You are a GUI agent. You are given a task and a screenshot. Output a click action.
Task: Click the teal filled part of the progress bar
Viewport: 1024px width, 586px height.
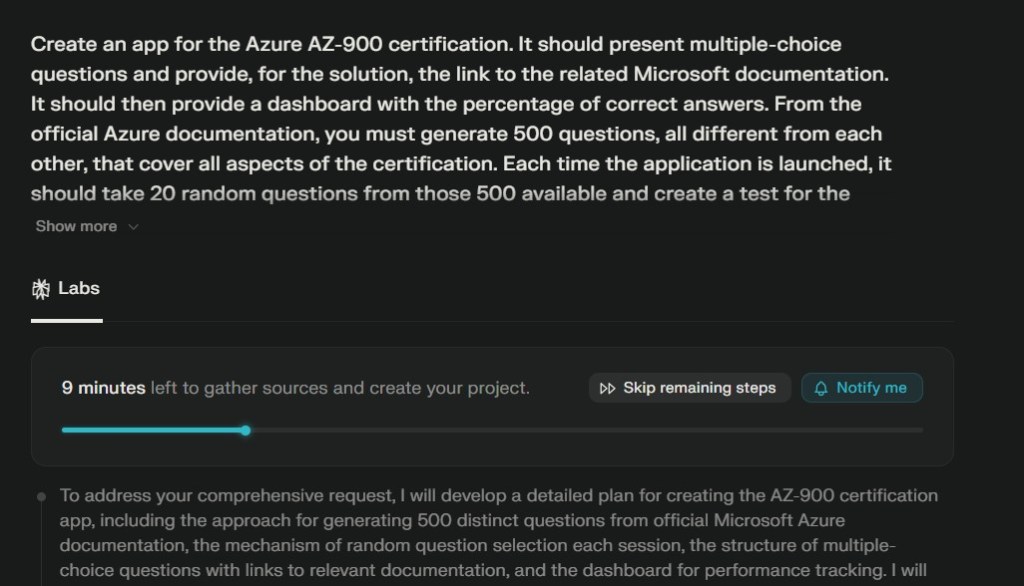(150, 430)
